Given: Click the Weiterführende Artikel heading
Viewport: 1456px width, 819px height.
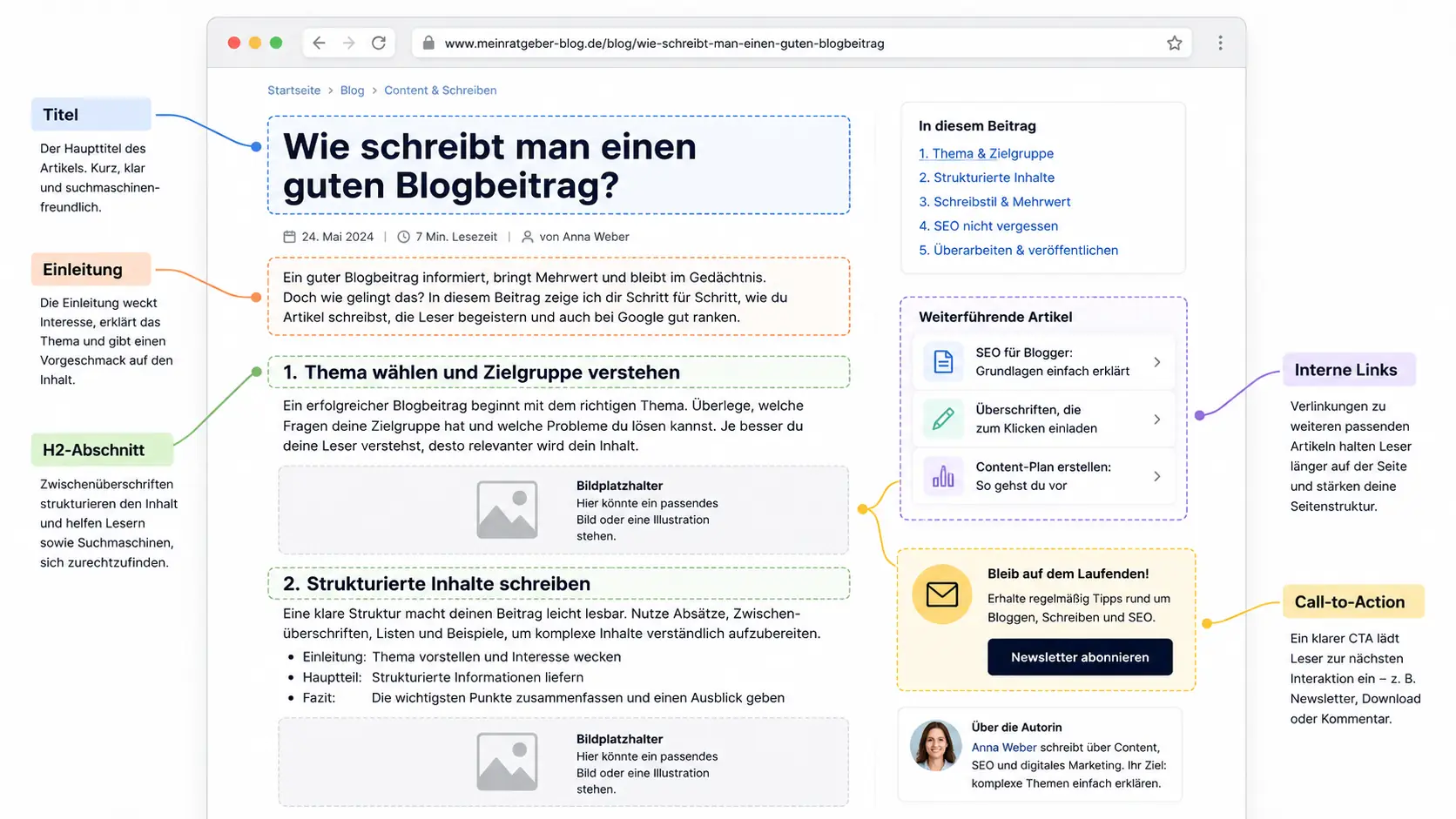Looking at the screenshot, I should [x=995, y=317].
